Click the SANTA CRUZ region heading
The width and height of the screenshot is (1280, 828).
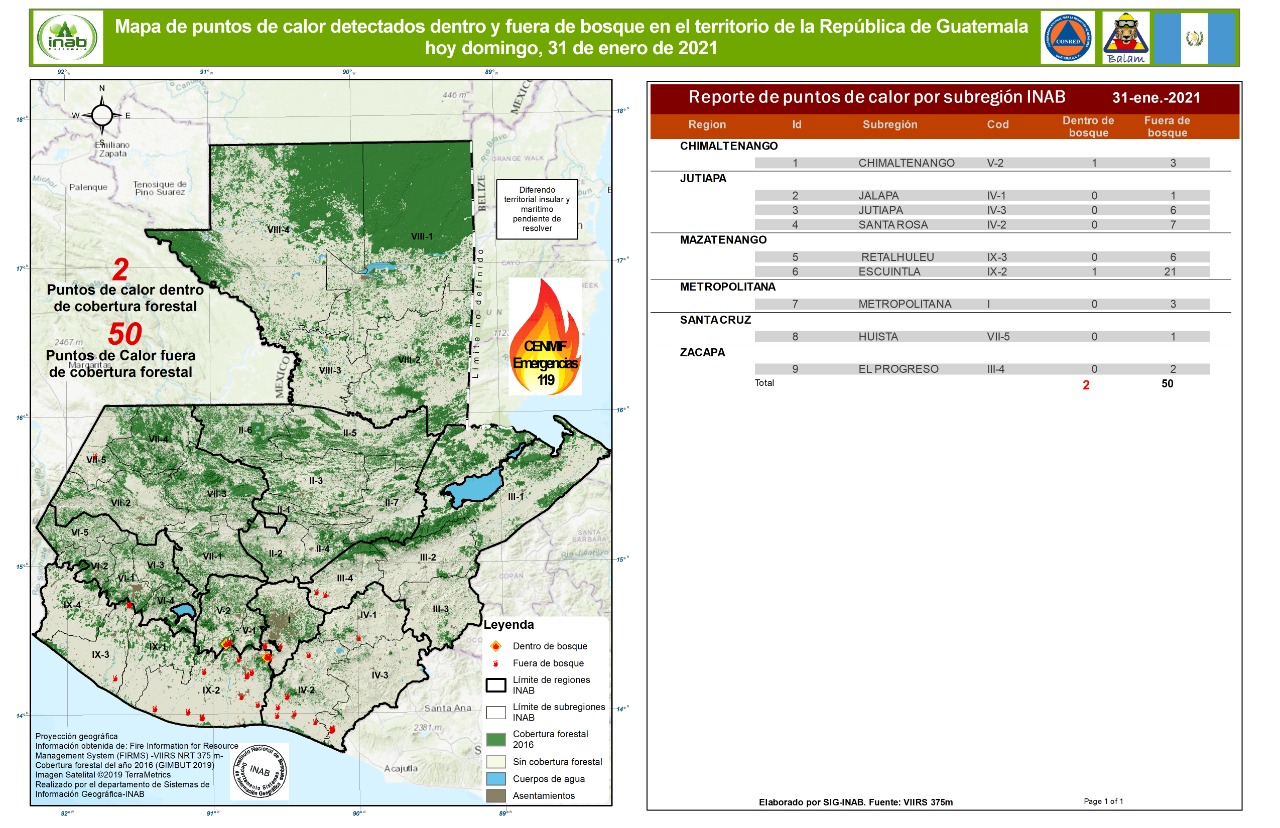click(x=715, y=320)
